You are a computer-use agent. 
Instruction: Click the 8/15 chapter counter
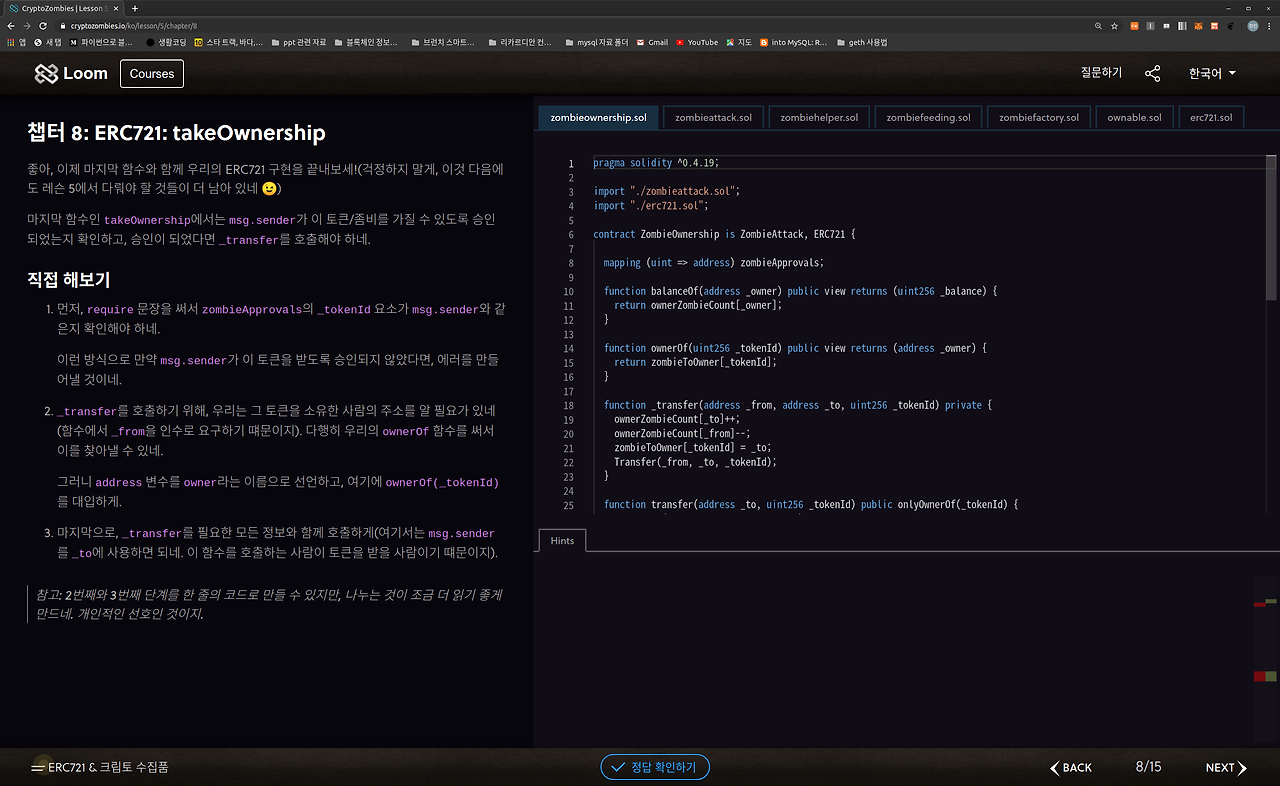tap(1148, 767)
